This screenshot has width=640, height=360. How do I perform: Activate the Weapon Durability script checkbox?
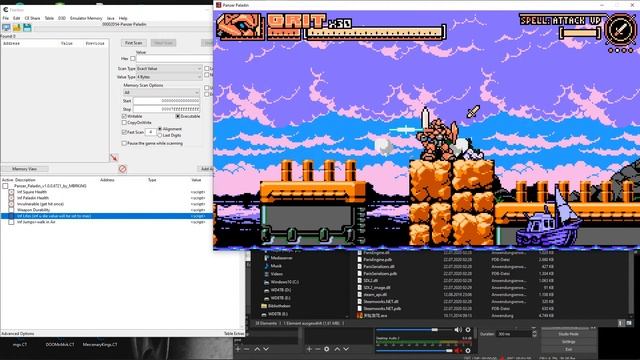pos(11,210)
